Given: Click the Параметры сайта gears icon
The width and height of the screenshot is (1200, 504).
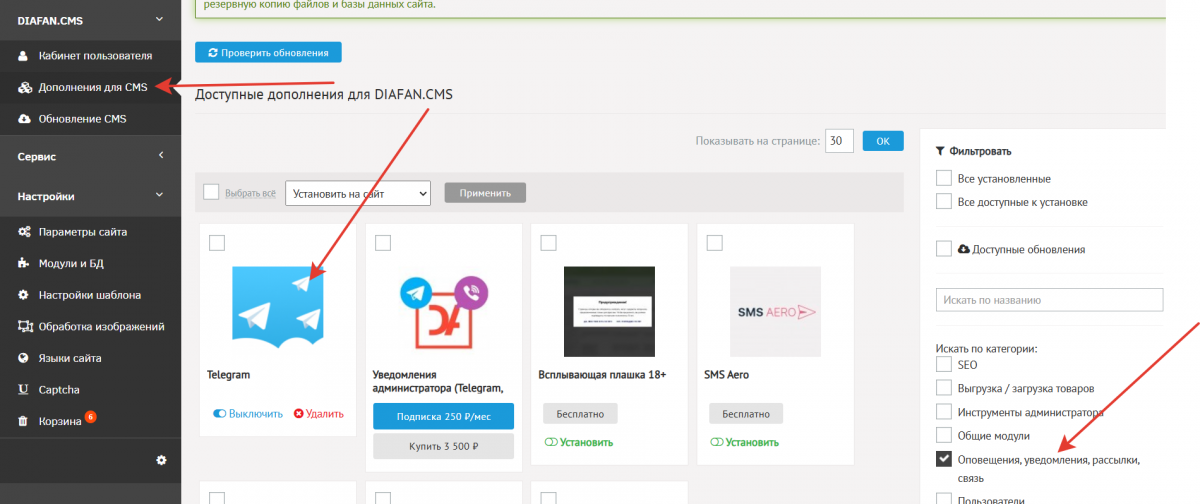Looking at the screenshot, I should [25, 232].
